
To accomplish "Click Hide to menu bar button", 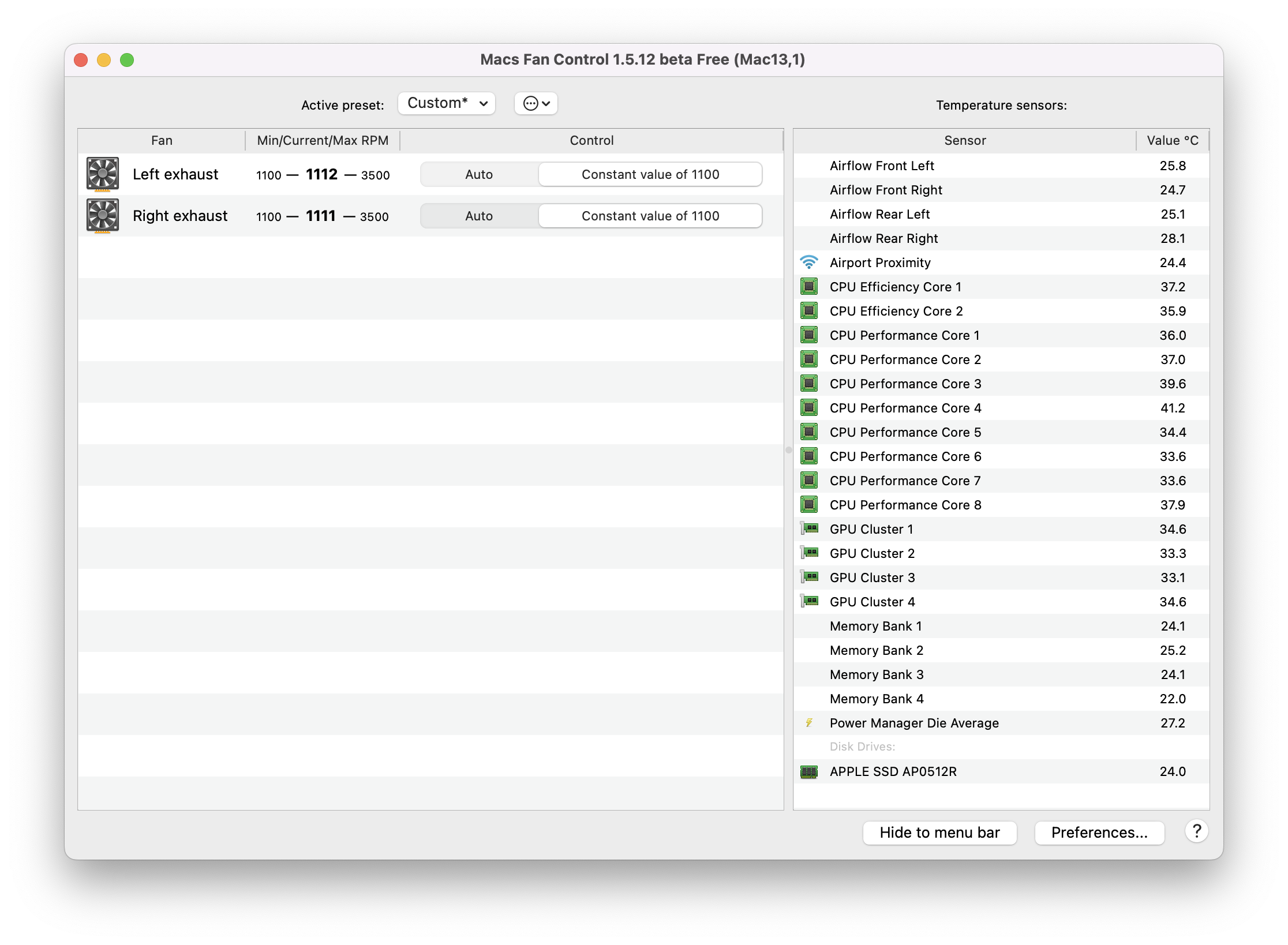I will (939, 832).
